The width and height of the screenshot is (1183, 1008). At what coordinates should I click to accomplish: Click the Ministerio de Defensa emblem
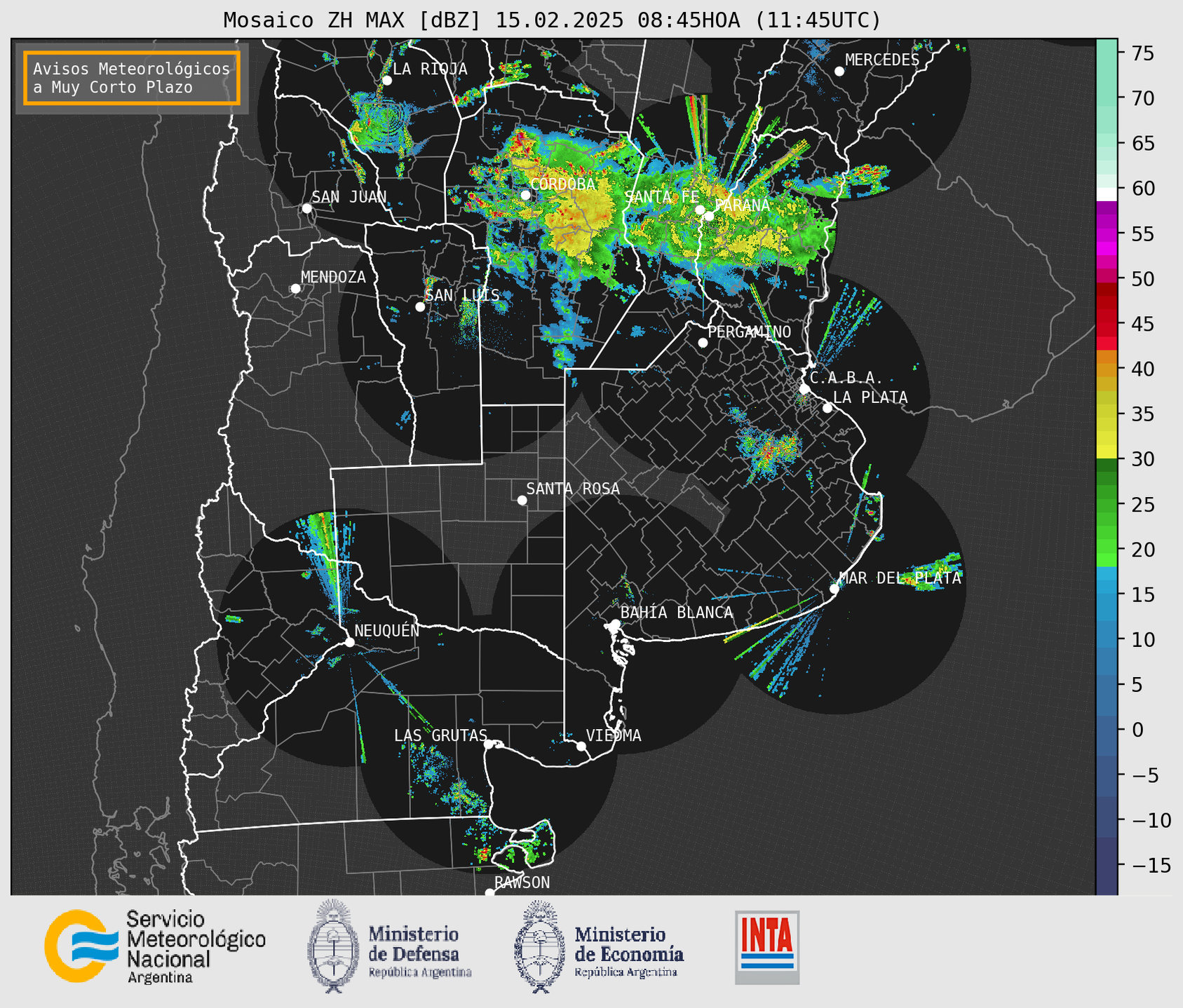(x=332, y=946)
